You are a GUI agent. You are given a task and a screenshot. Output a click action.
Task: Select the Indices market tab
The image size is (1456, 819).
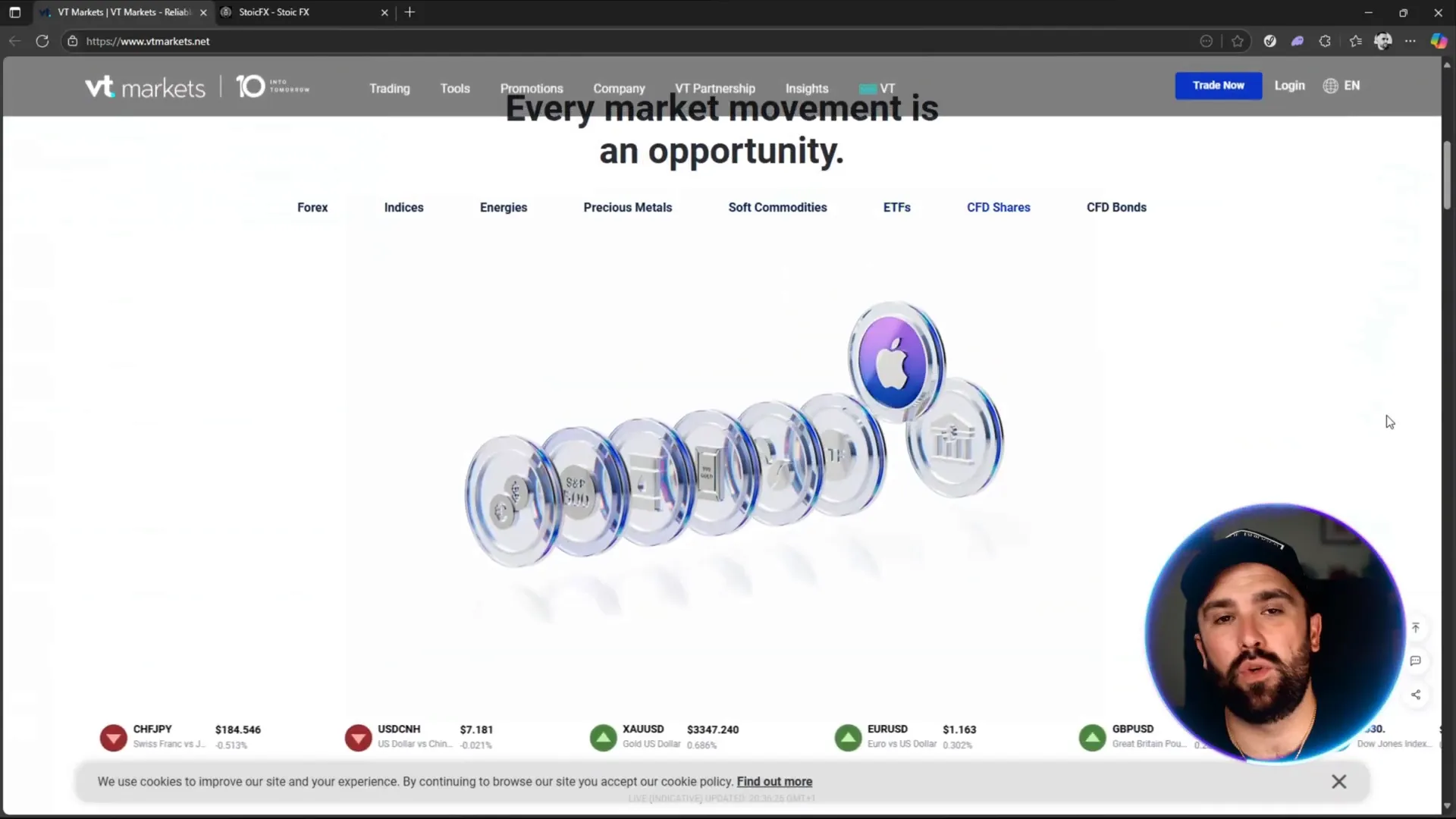404,207
